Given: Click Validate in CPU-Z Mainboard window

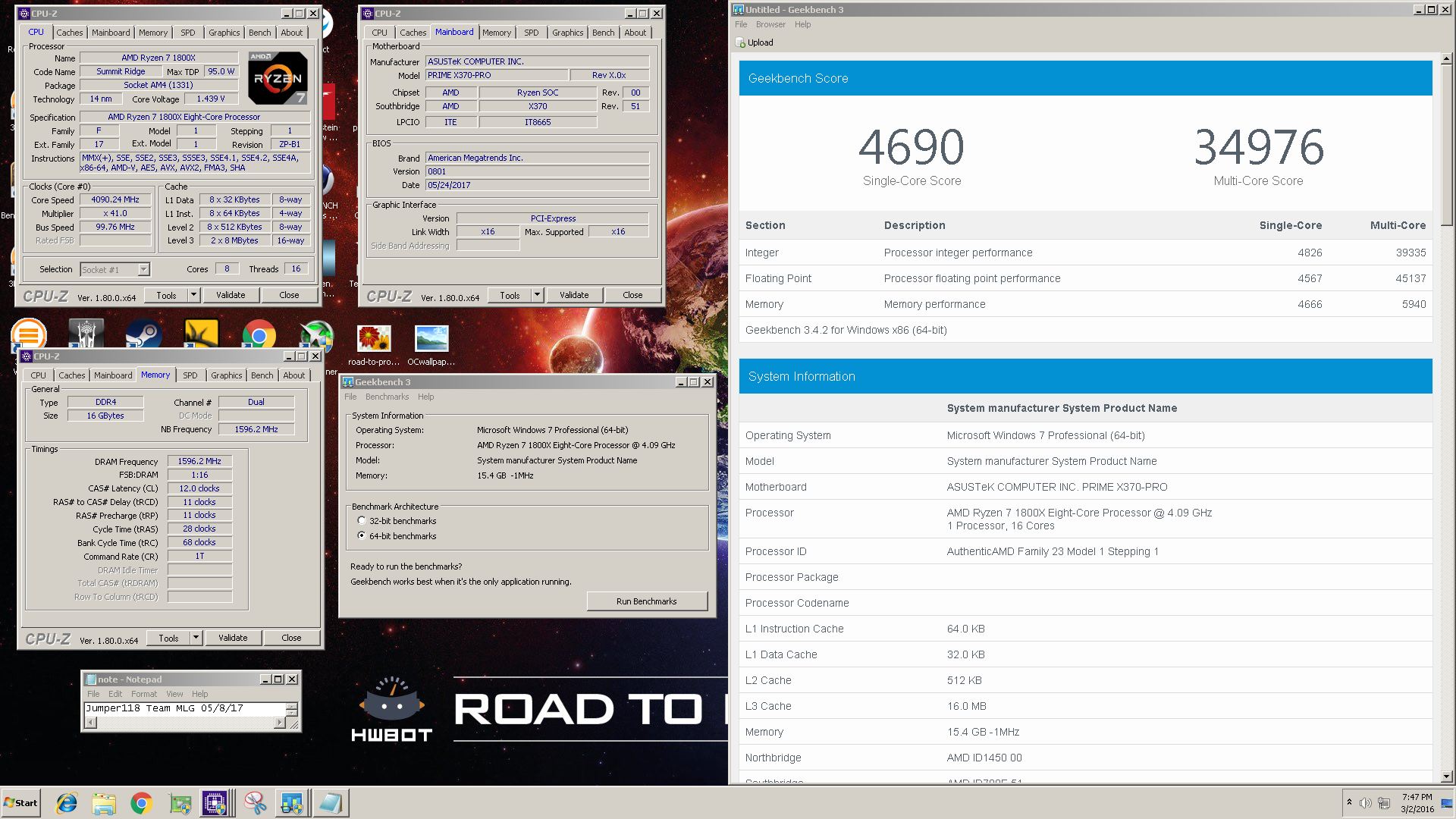Looking at the screenshot, I should tap(574, 295).
